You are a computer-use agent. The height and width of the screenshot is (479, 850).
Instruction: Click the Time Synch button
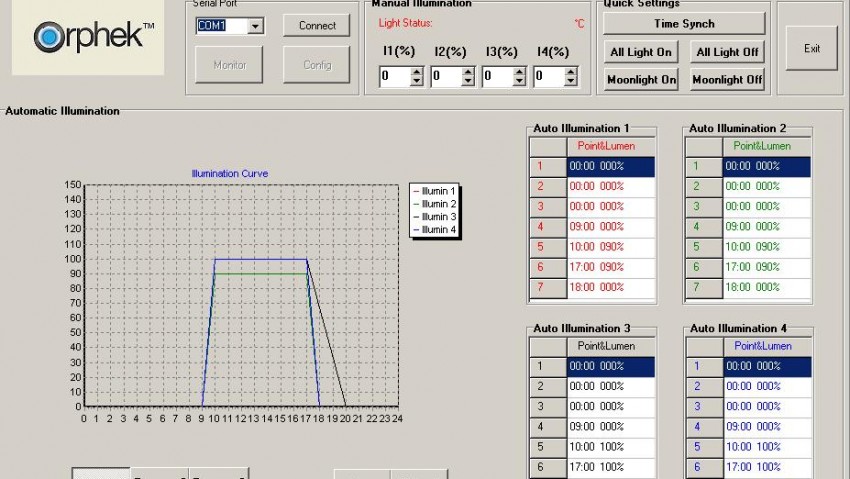point(684,24)
